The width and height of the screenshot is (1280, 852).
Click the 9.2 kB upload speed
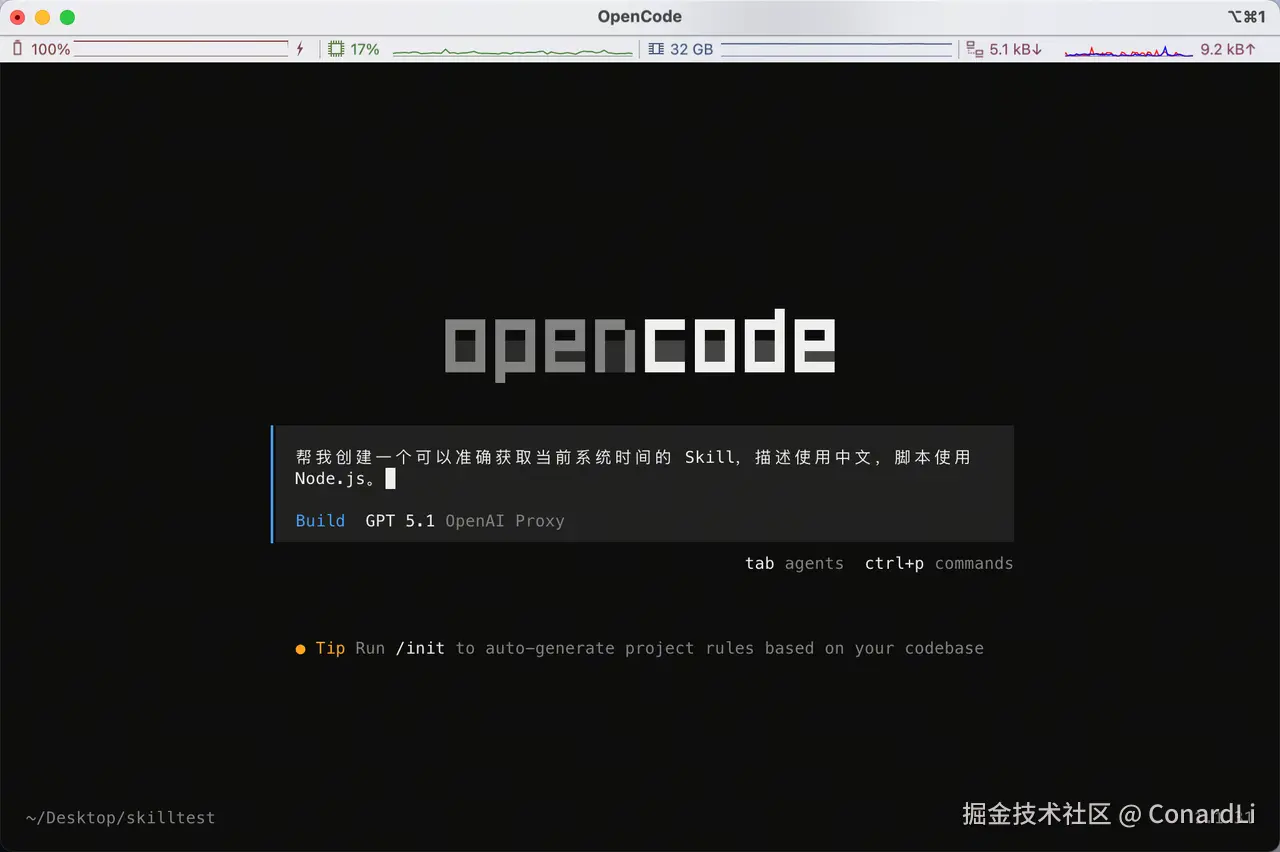tap(1228, 49)
